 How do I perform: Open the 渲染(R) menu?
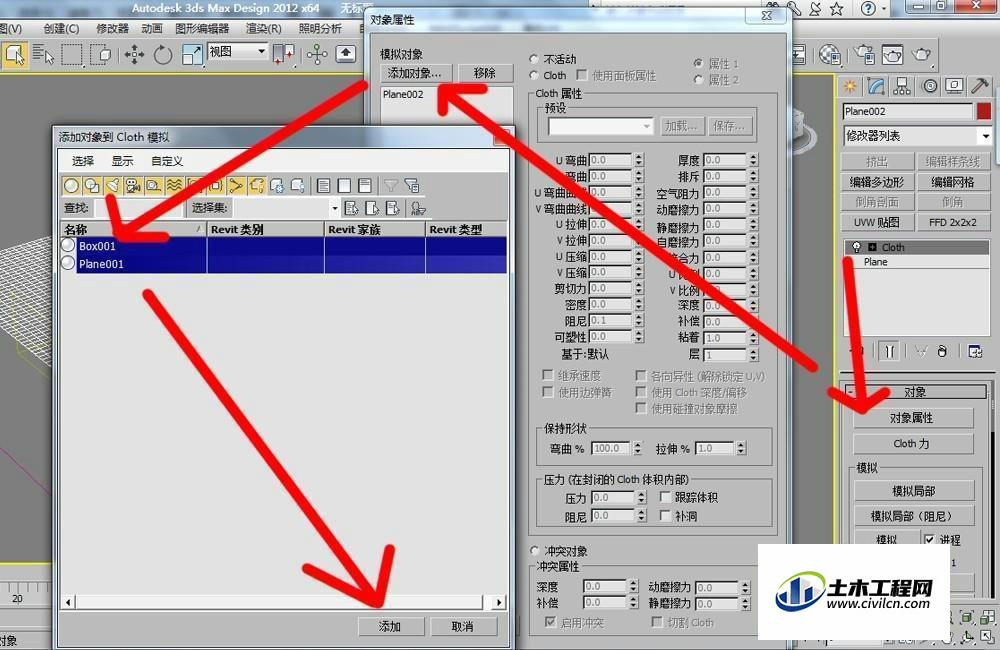[x=263, y=29]
